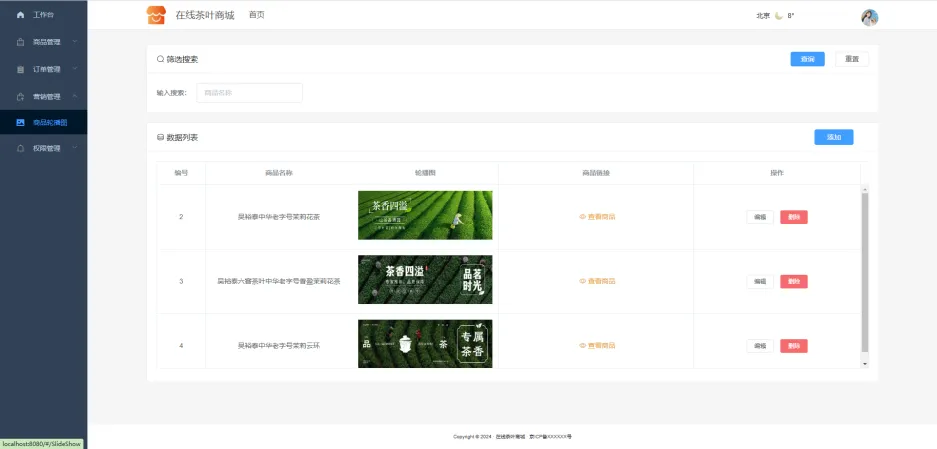
Task: Click the home icon beside 工作台
Action: coord(20,15)
